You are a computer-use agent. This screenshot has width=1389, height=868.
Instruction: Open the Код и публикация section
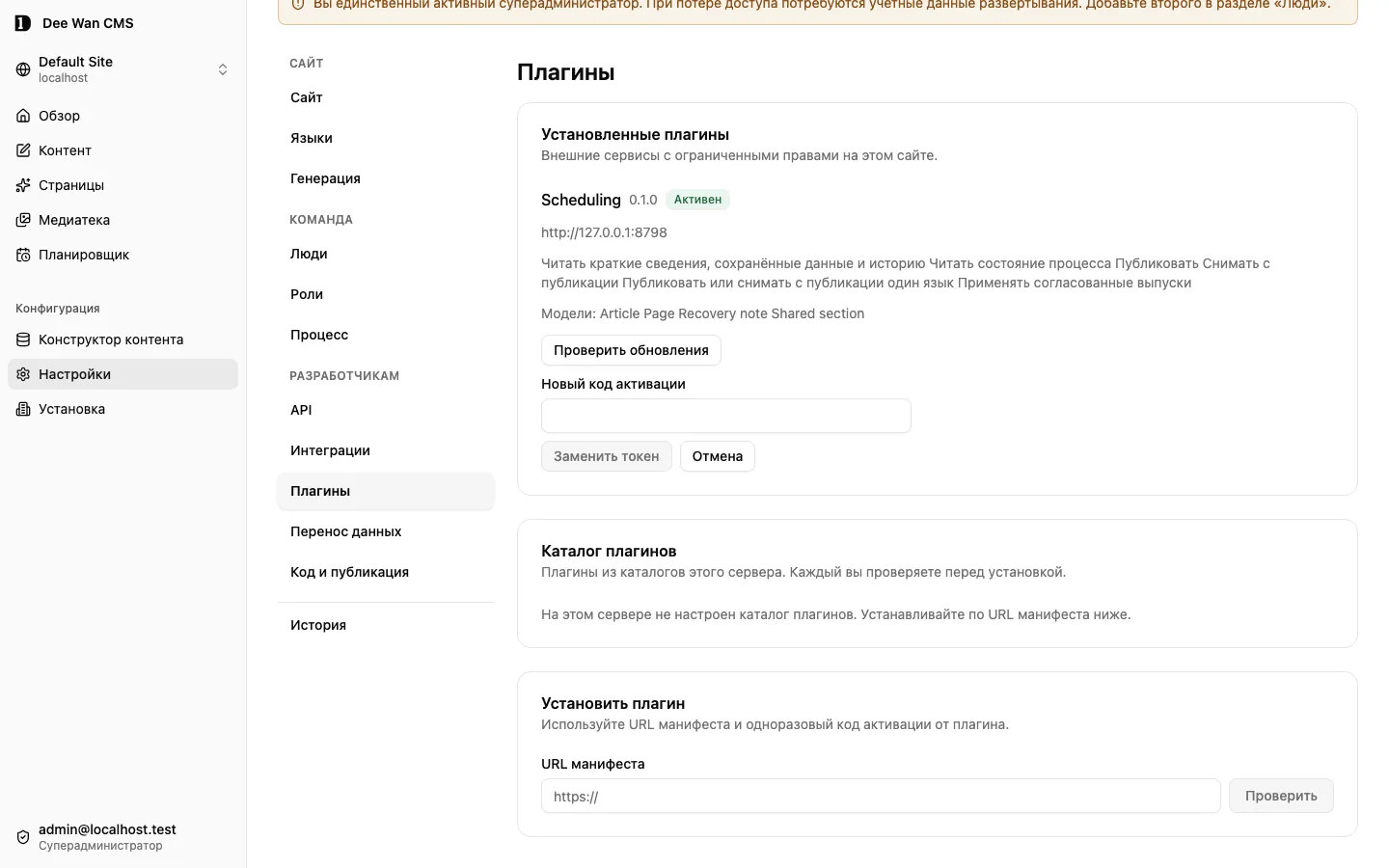[386, 572]
